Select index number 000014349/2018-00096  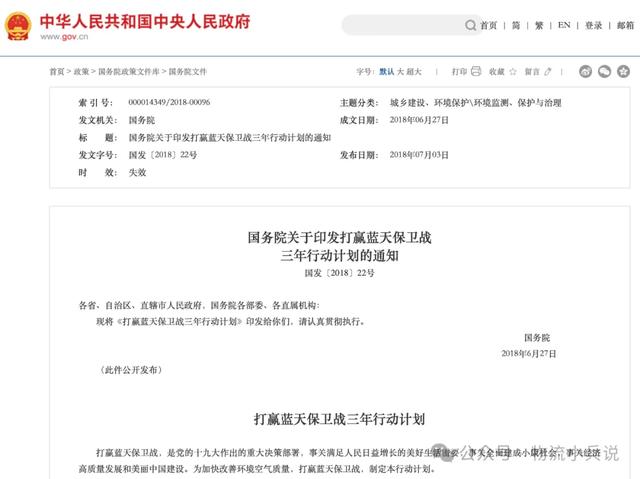169,102
